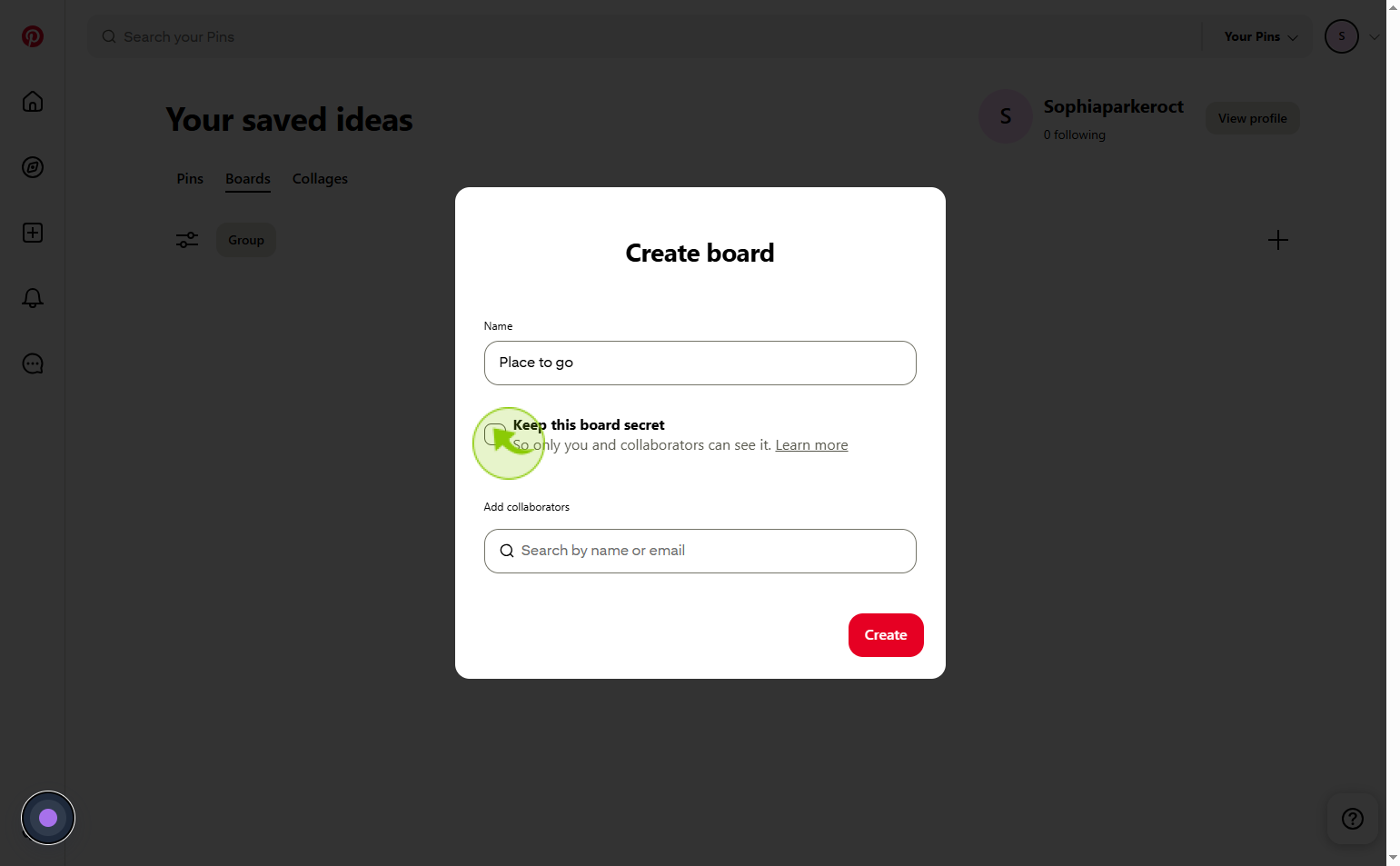The image size is (1400, 866).
Task: Click the 0 following link
Action: [x=1075, y=134]
